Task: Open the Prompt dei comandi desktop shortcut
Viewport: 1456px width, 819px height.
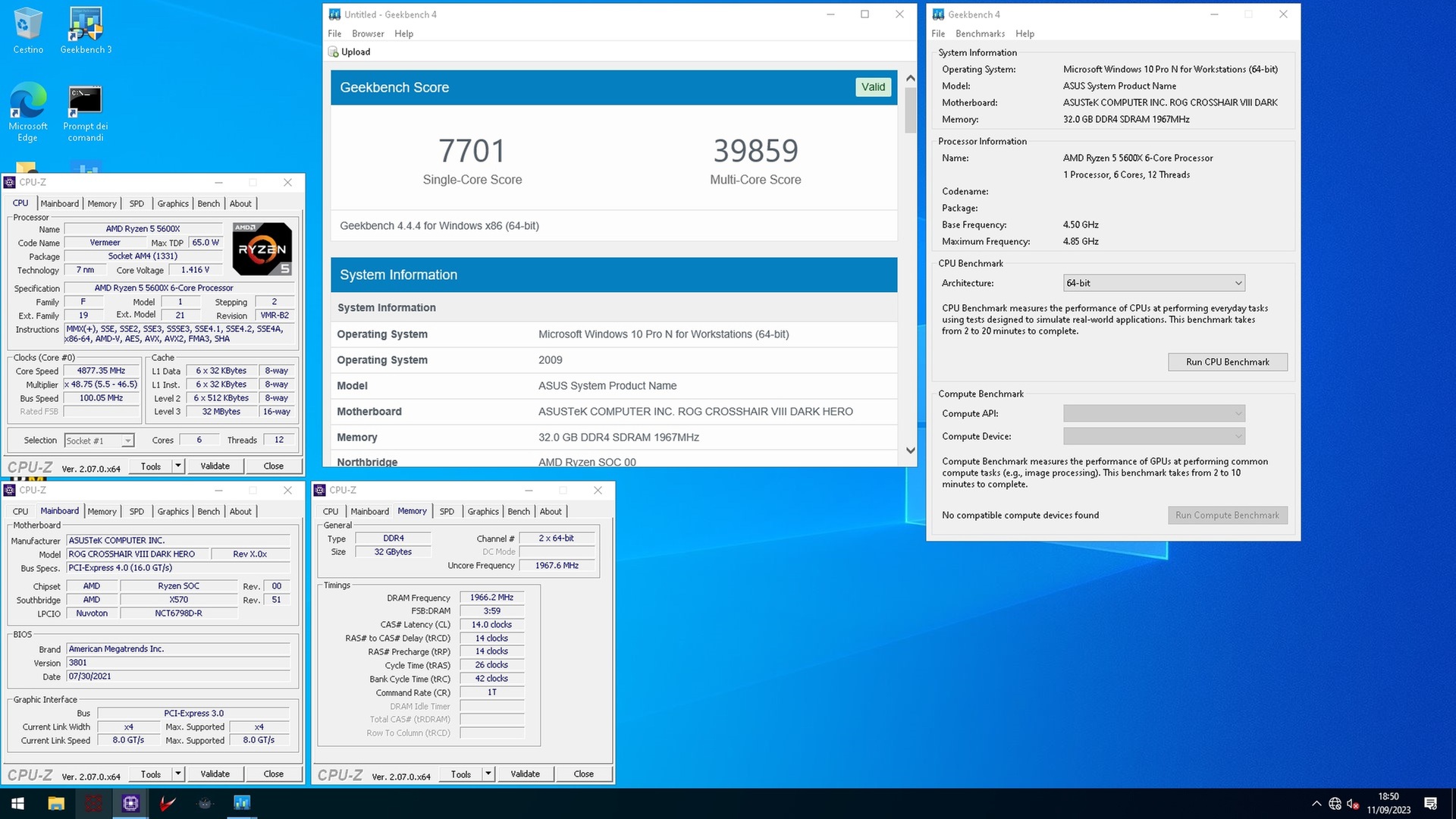Action: 85,111
